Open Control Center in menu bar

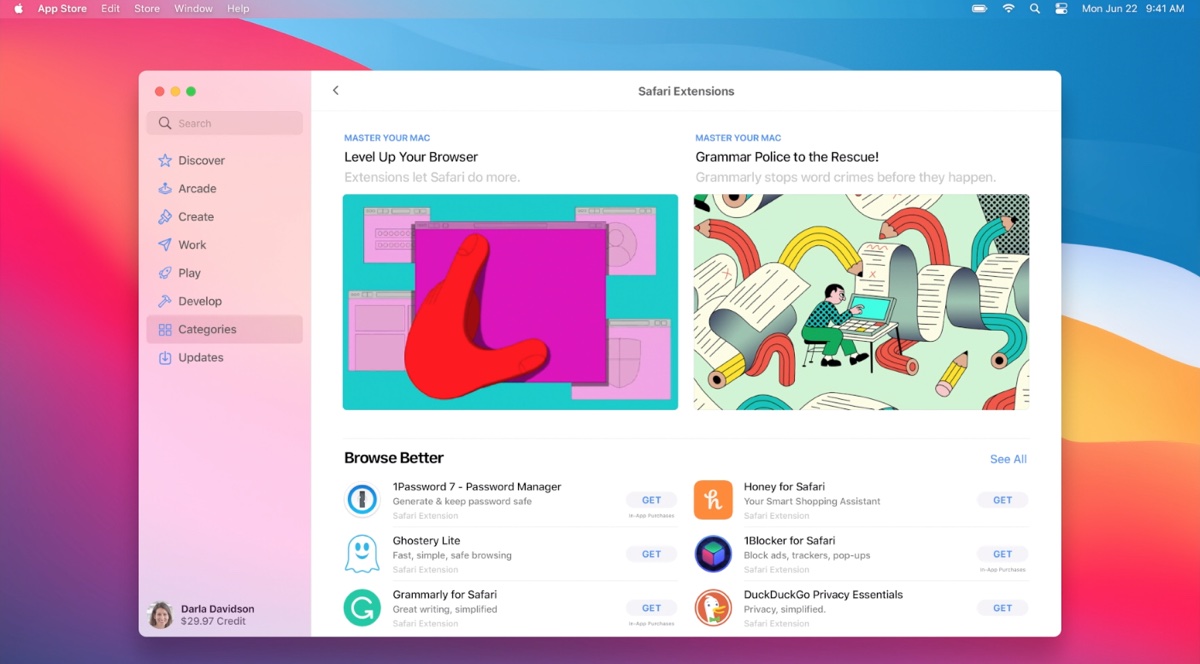pyautogui.click(x=1061, y=8)
